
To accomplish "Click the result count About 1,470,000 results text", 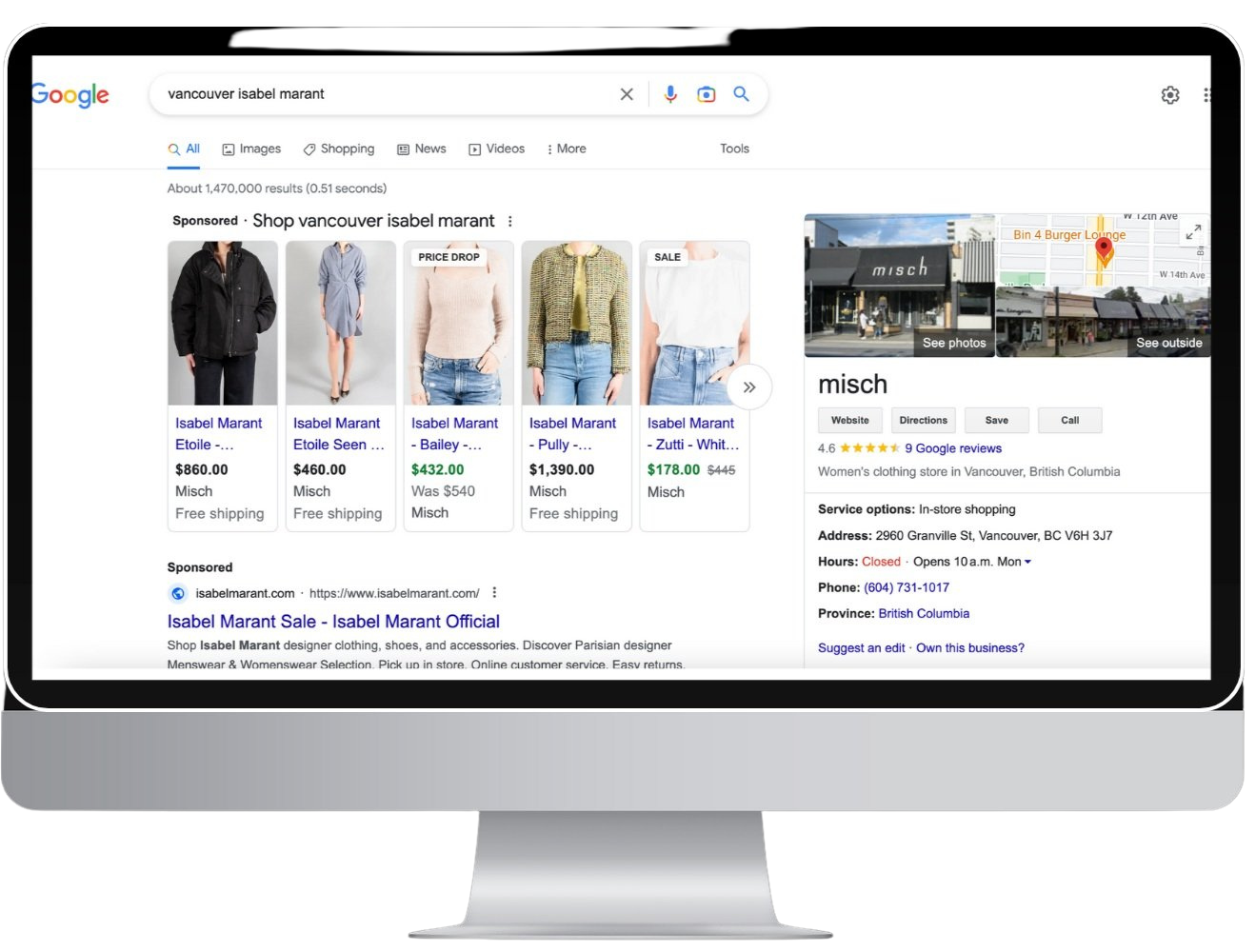I will (277, 188).
